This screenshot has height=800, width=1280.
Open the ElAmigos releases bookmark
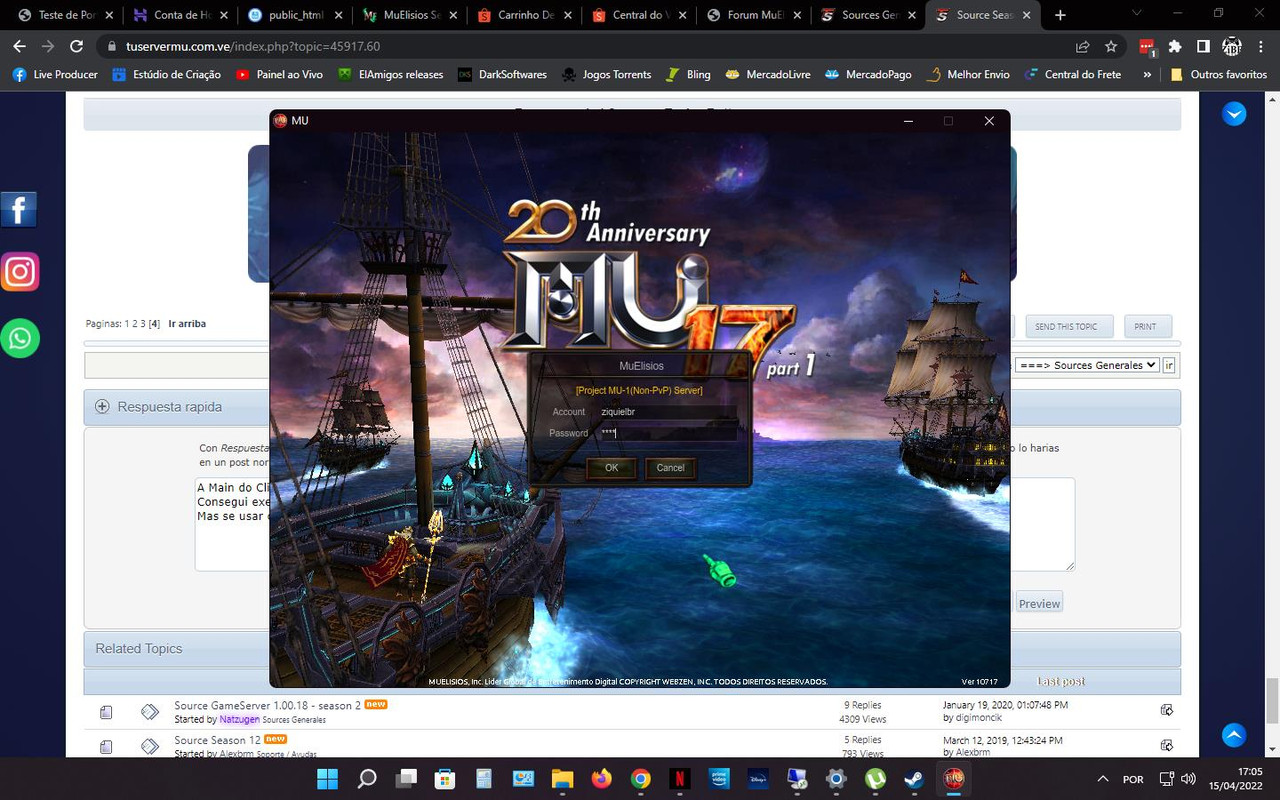390,74
